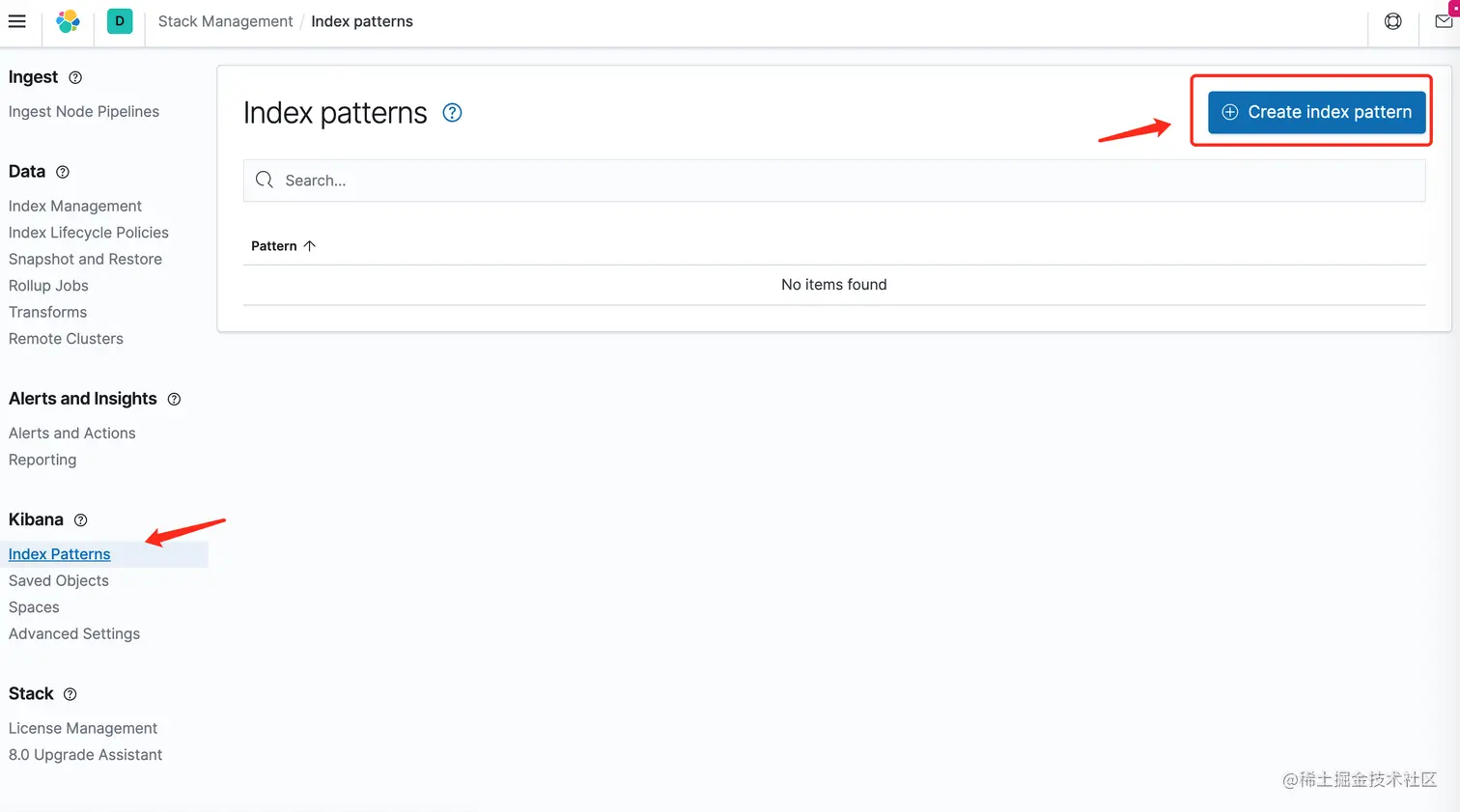Open Advanced Settings page
Screen dimensions: 1460x812
tap(74, 633)
